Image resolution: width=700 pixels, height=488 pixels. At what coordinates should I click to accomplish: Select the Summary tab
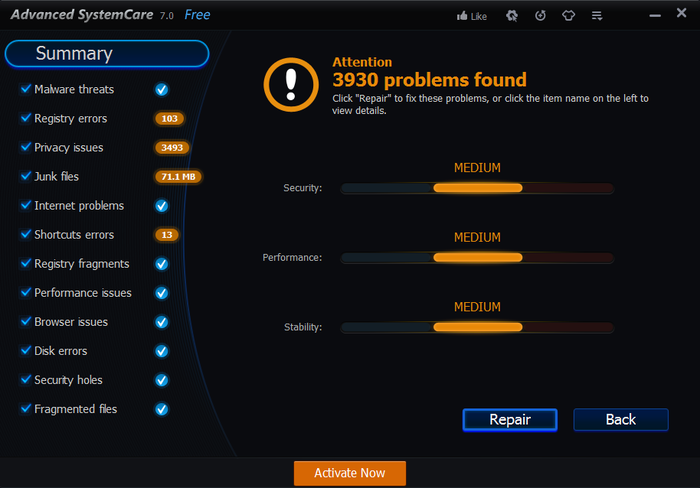coord(107,54)
